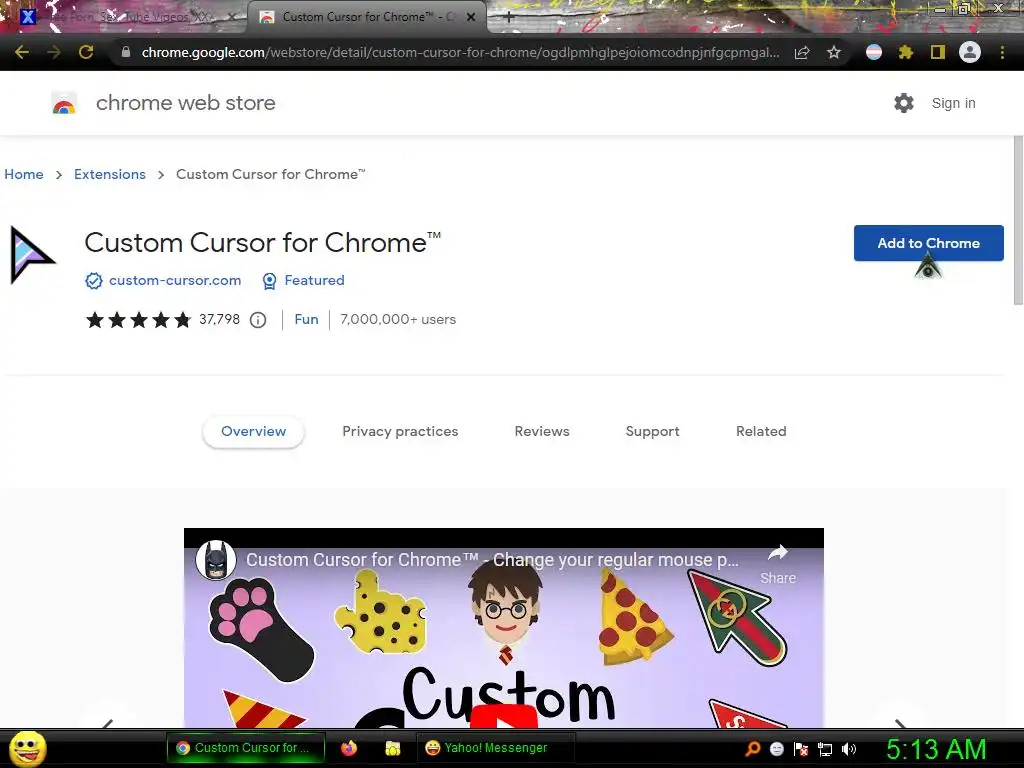Click the address bar padlock icon

(126, 52)
